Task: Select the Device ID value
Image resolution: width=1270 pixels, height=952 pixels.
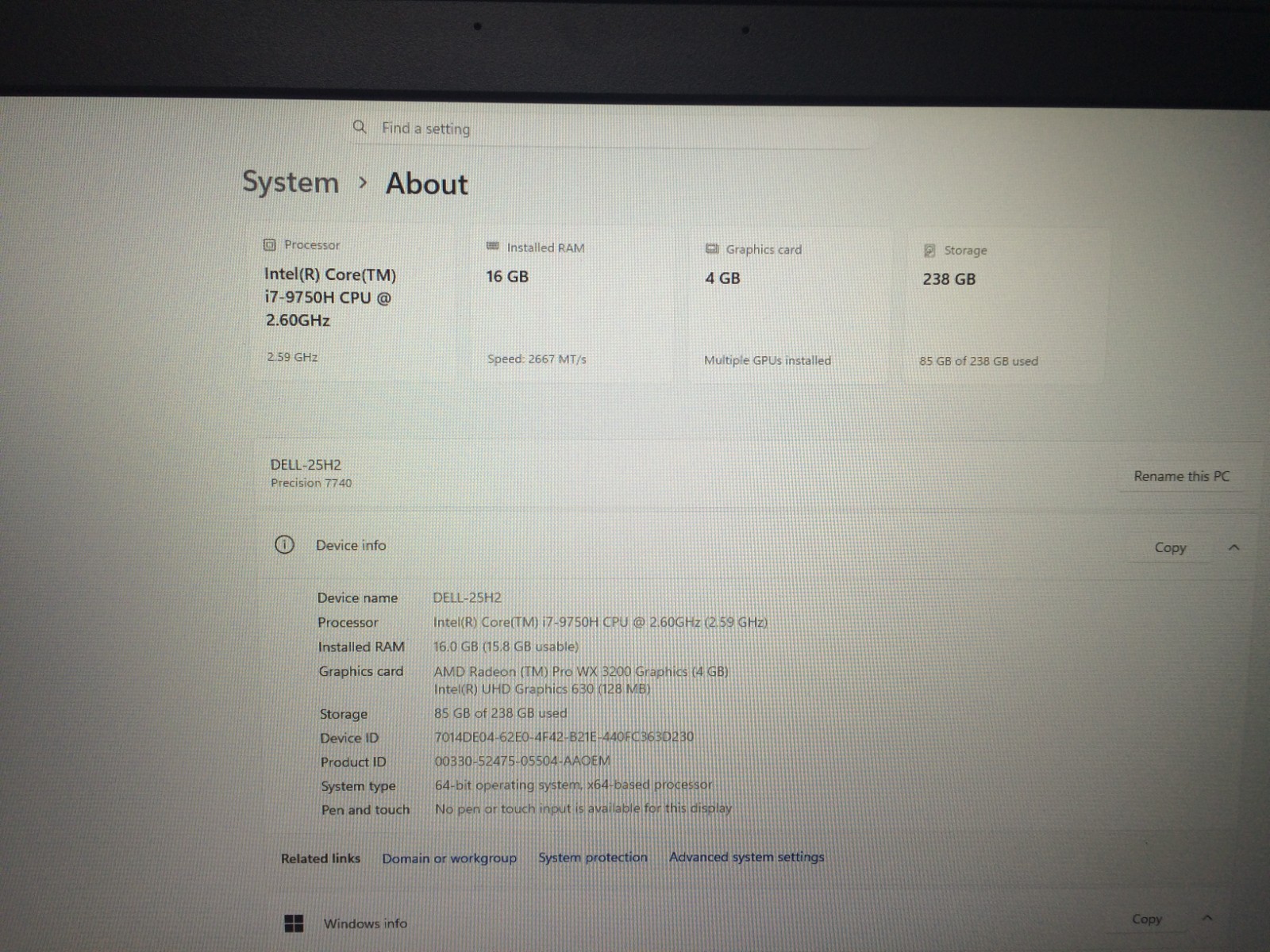Action: pos(564,737)
